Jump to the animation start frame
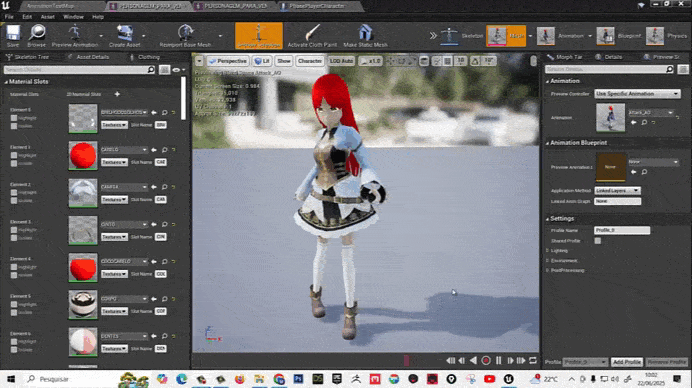Viewport: 692px width, 388px height. coord(450,360)
